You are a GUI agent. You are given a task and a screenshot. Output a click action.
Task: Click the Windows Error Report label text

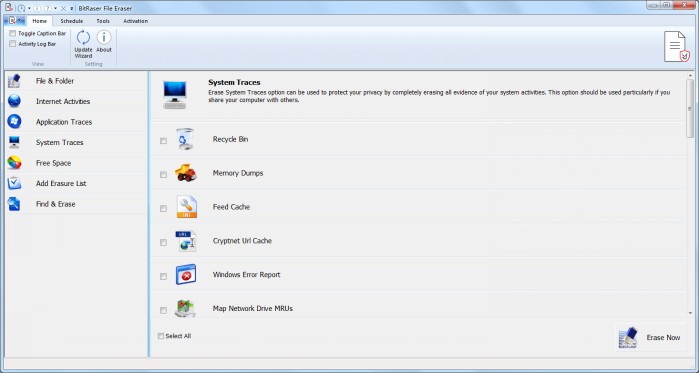[247, 275]
